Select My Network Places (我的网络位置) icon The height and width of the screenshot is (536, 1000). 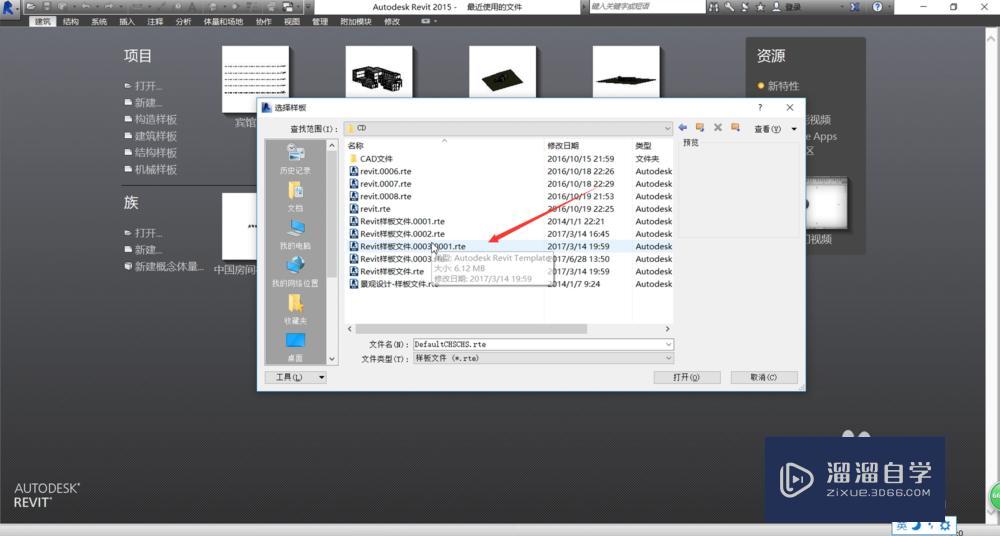(295, 272)
